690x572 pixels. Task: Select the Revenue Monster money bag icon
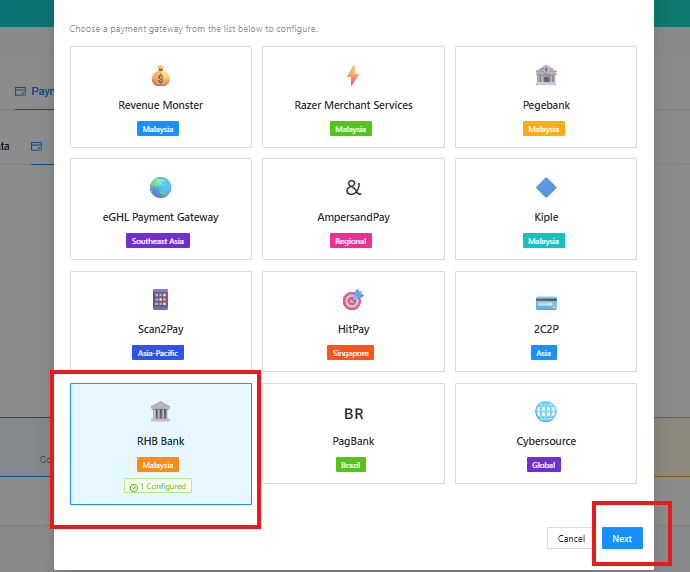tap(161, 76)
